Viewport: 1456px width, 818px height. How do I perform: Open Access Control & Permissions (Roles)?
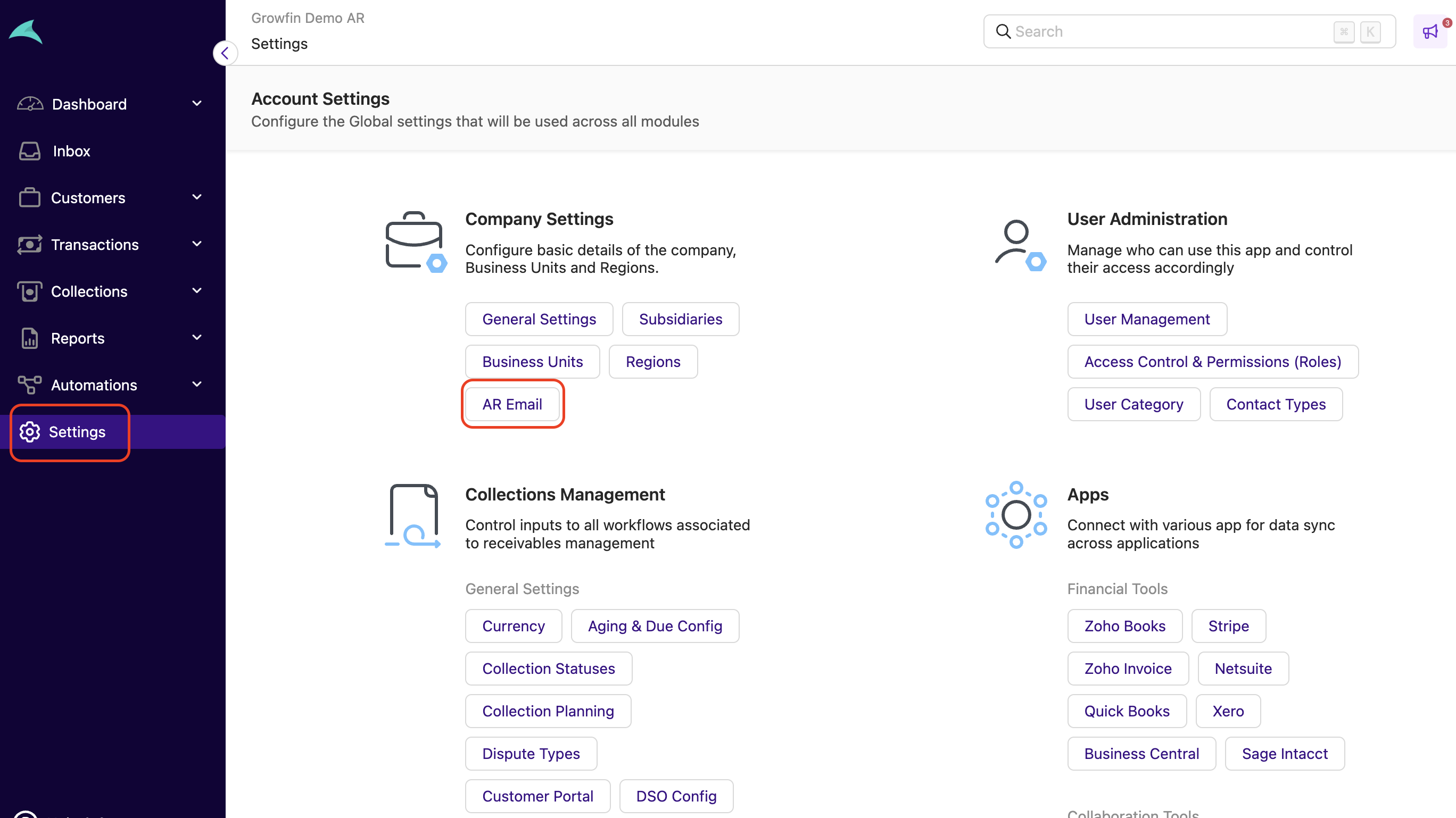(x=1212, y=362)
